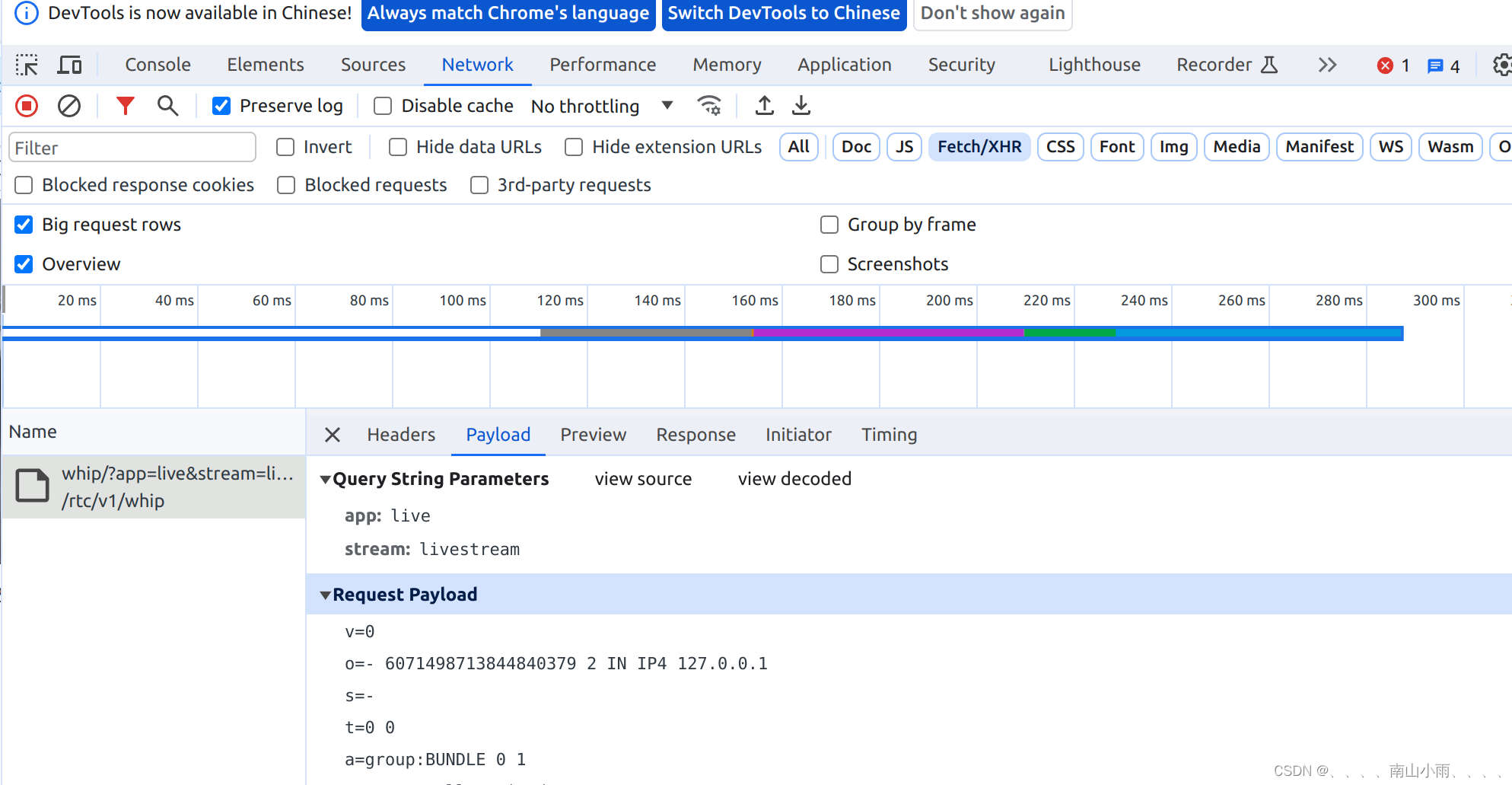Enable Group by frame
The image size is (1512, 785).
point(829,225)
